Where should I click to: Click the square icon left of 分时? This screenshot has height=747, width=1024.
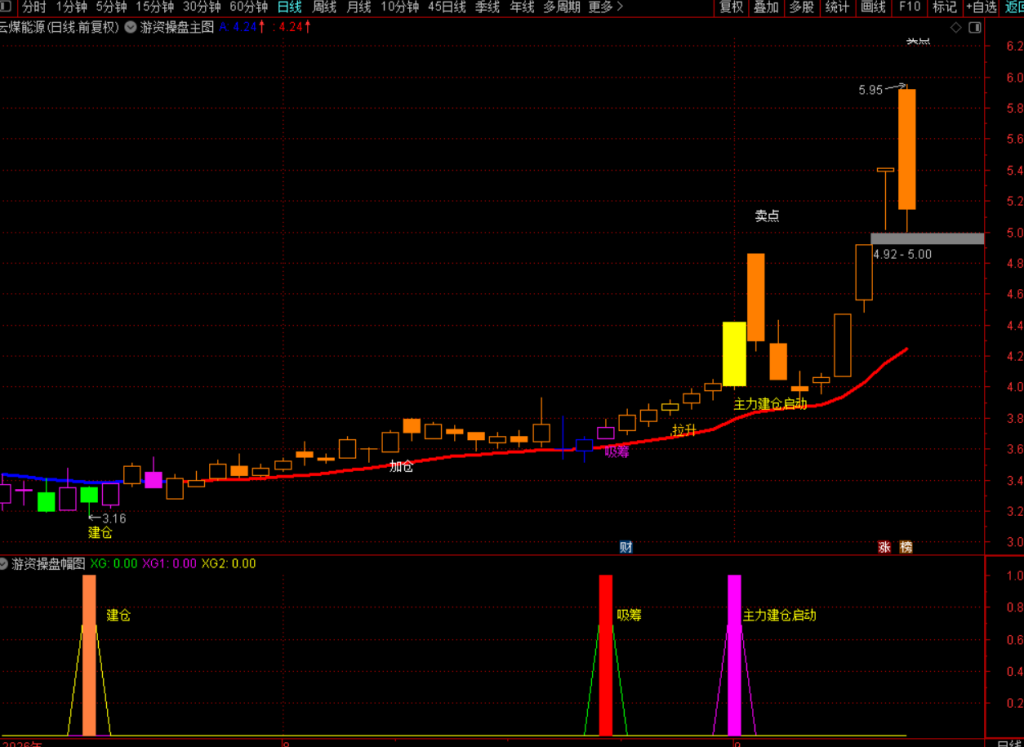coord(6,7)
